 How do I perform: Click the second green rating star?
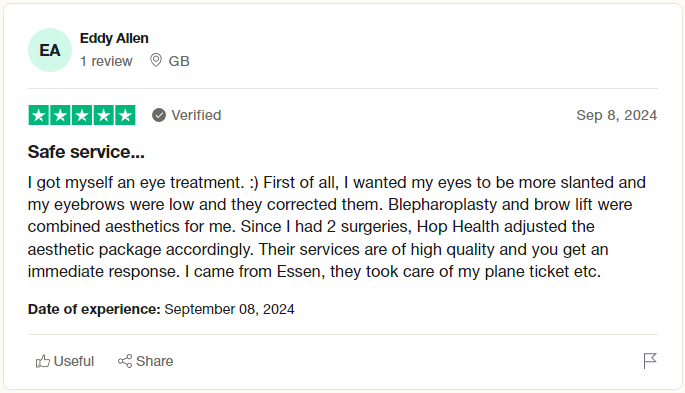[60, 115]
